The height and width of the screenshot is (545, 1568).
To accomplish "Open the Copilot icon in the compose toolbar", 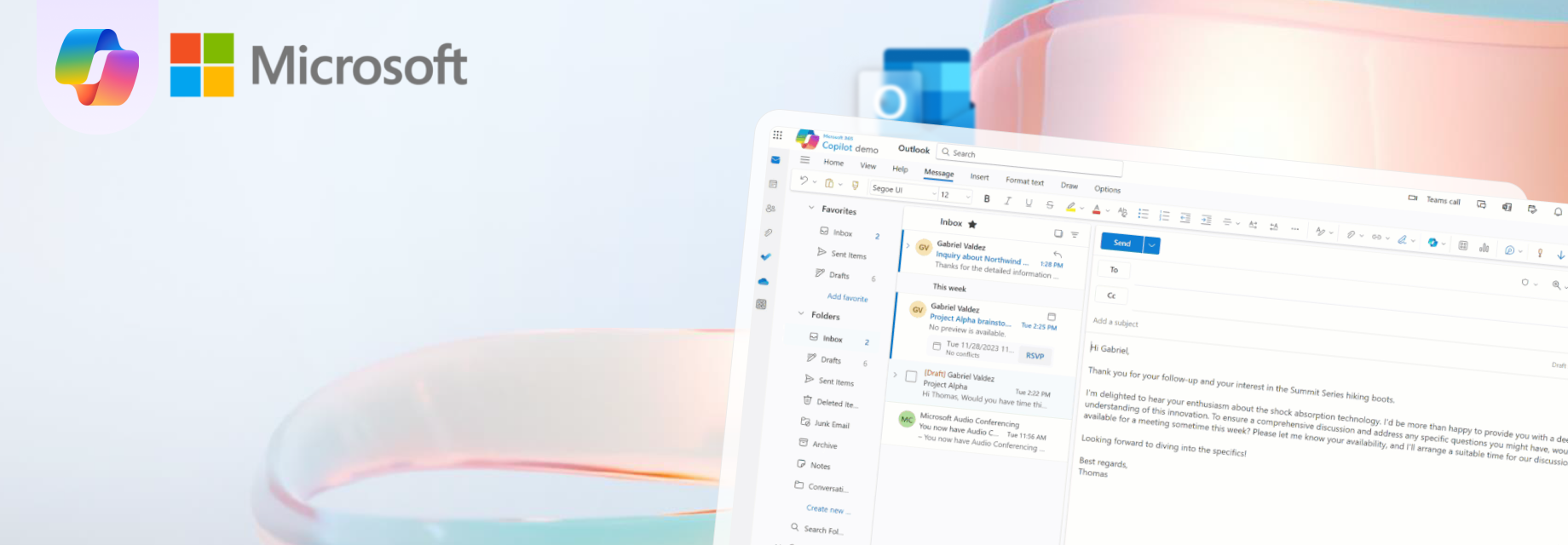I will tap(1433, 243).
